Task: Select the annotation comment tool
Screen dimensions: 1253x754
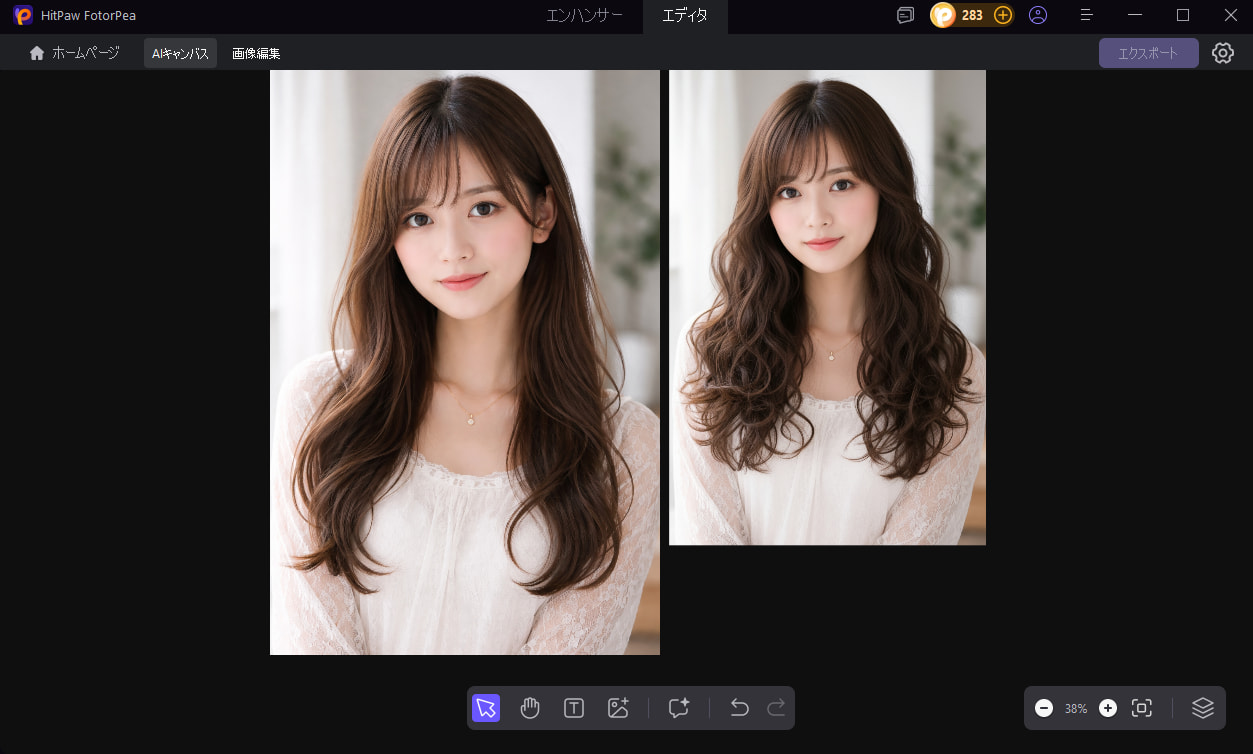Action: 678,708
